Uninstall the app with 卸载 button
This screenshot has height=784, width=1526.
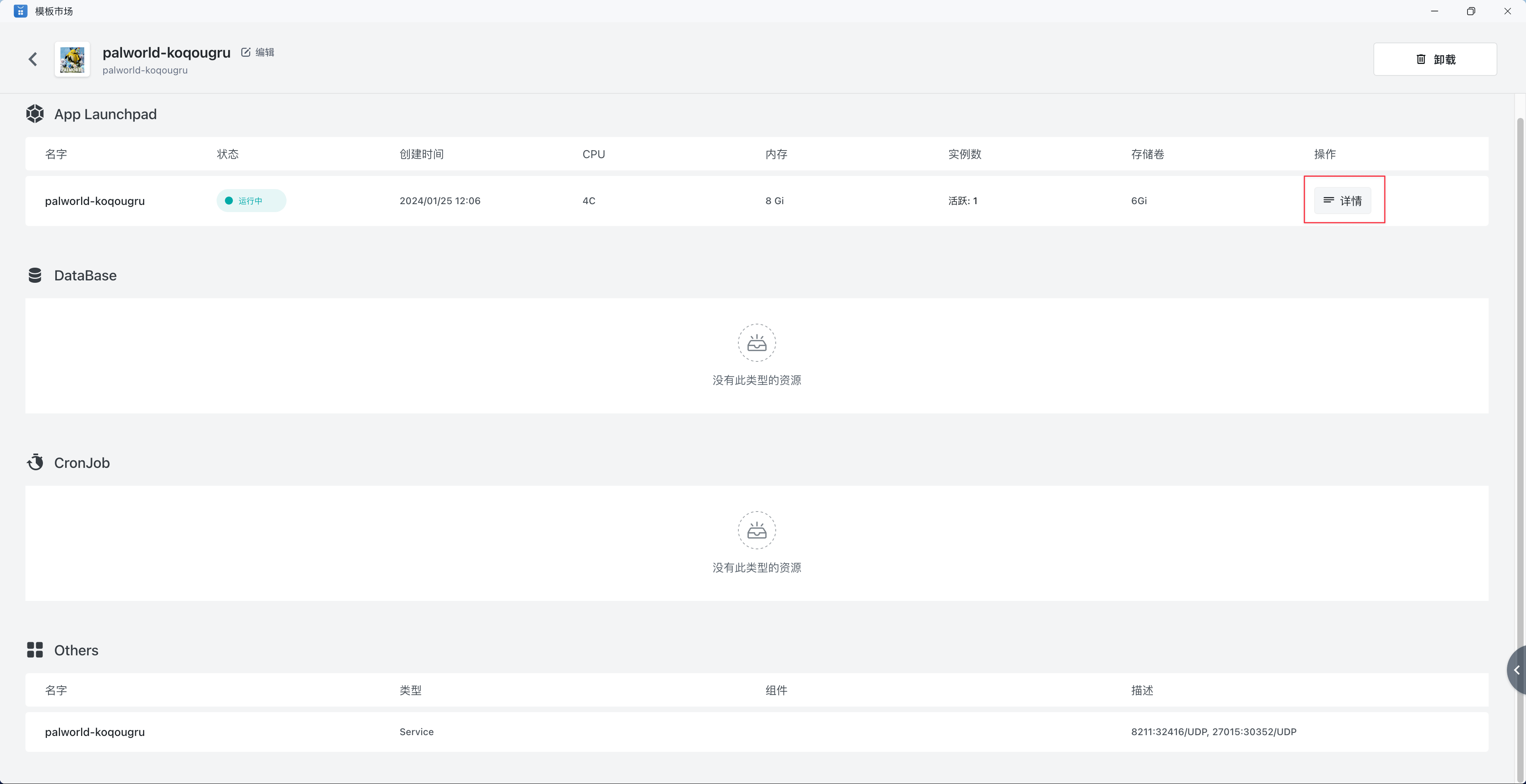(x=1435, y=59)
